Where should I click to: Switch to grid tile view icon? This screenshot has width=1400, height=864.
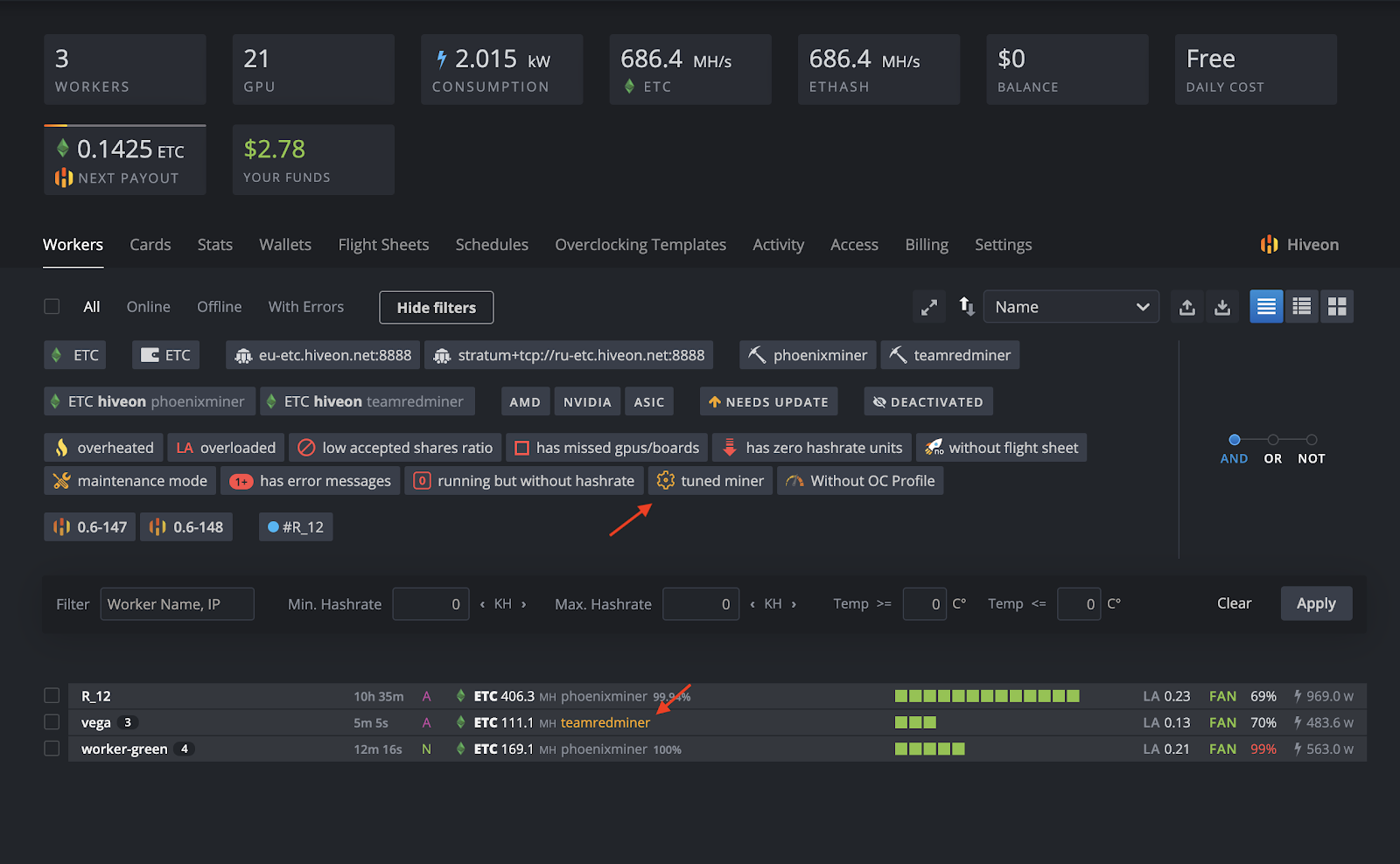1337,306
